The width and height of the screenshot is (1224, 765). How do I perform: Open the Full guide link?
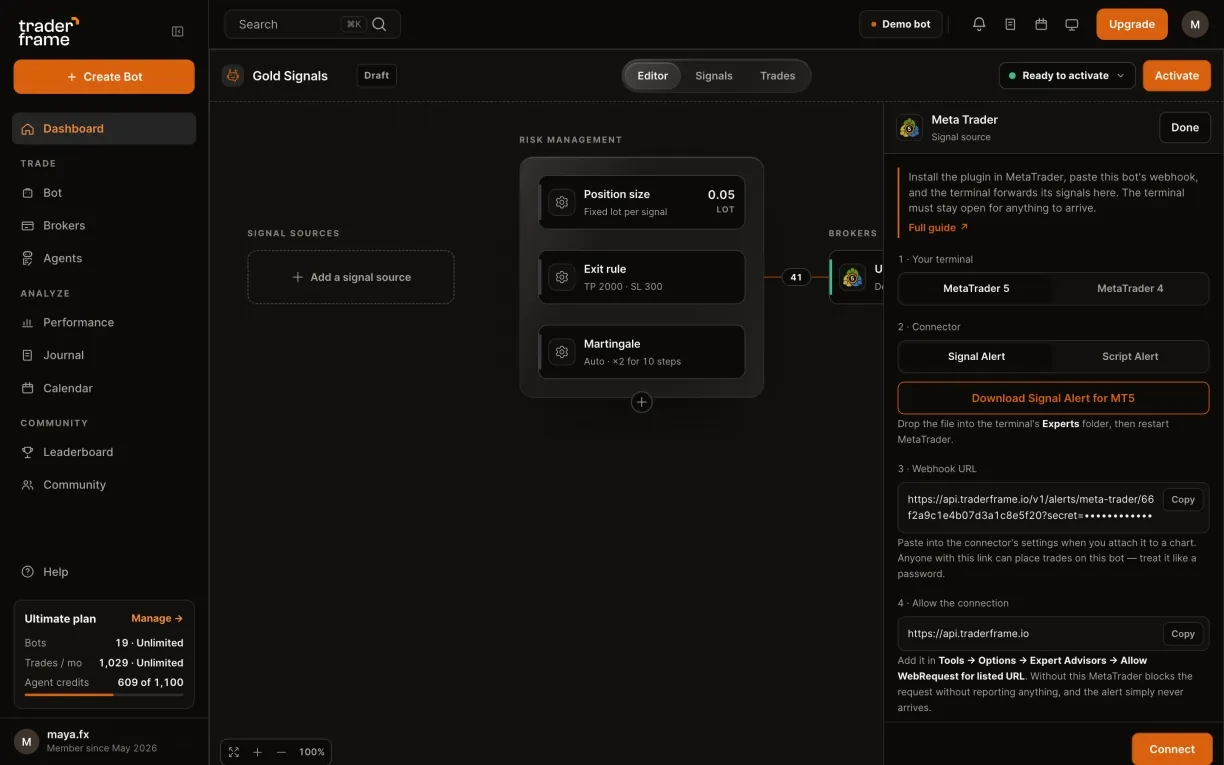pyautogui.click(x=938, y=228)
